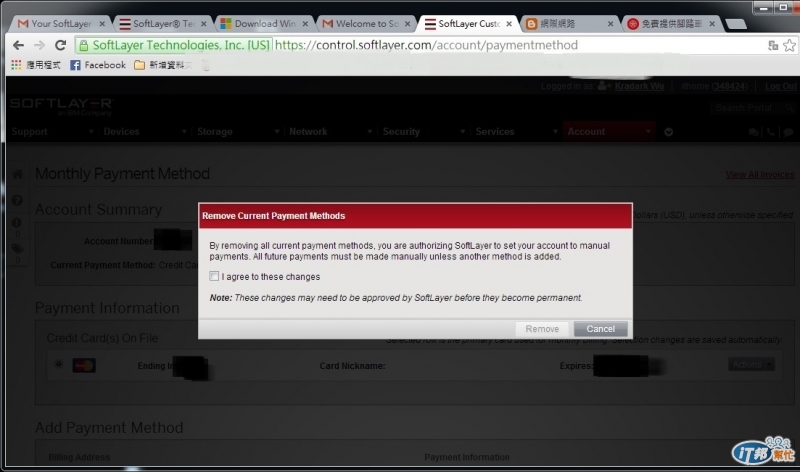Open the Account menu
The height and width of the screenshot is (472, 800).
pyautogui.click(x=586, y=132)
